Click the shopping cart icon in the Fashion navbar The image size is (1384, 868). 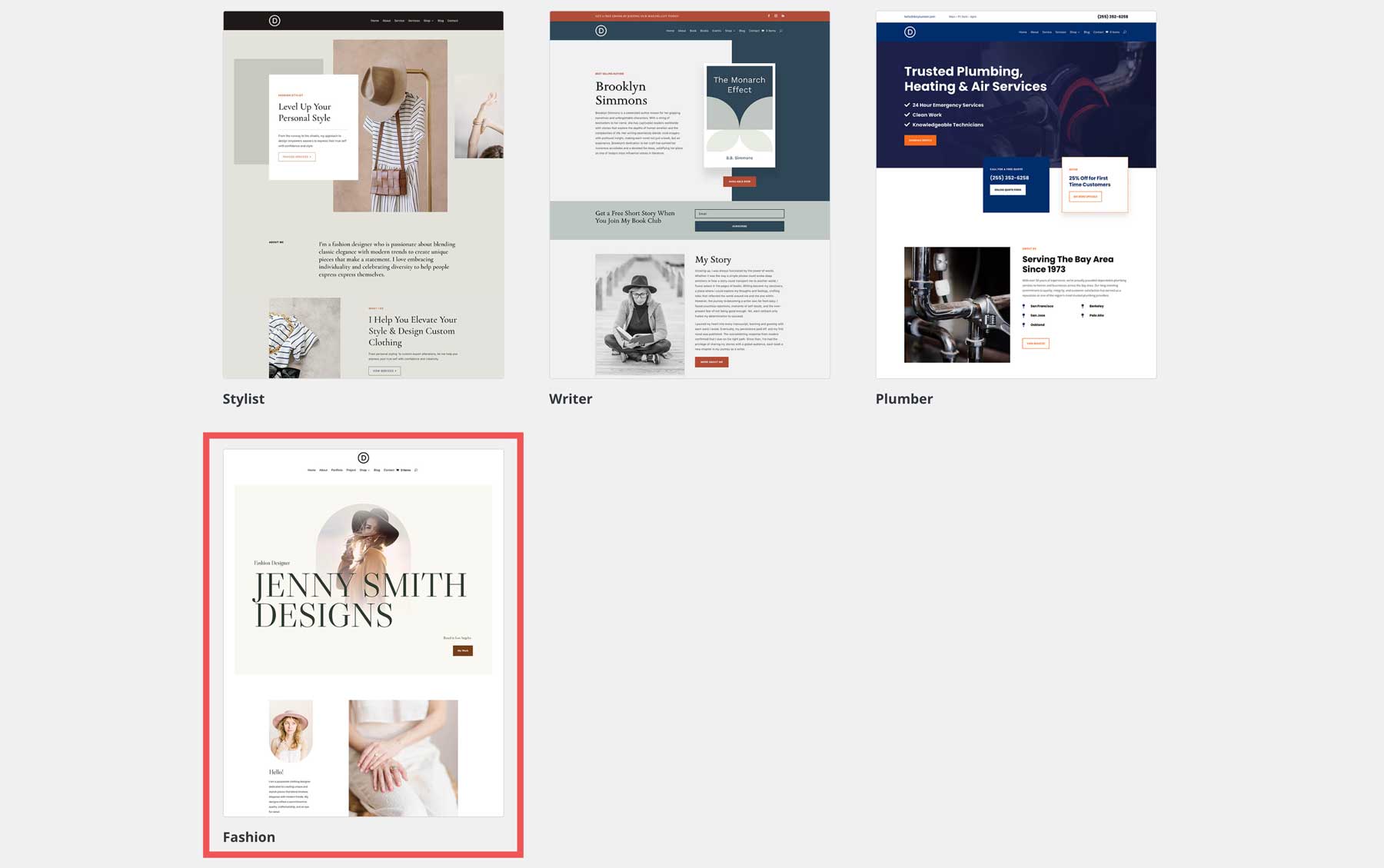(398, 470)
